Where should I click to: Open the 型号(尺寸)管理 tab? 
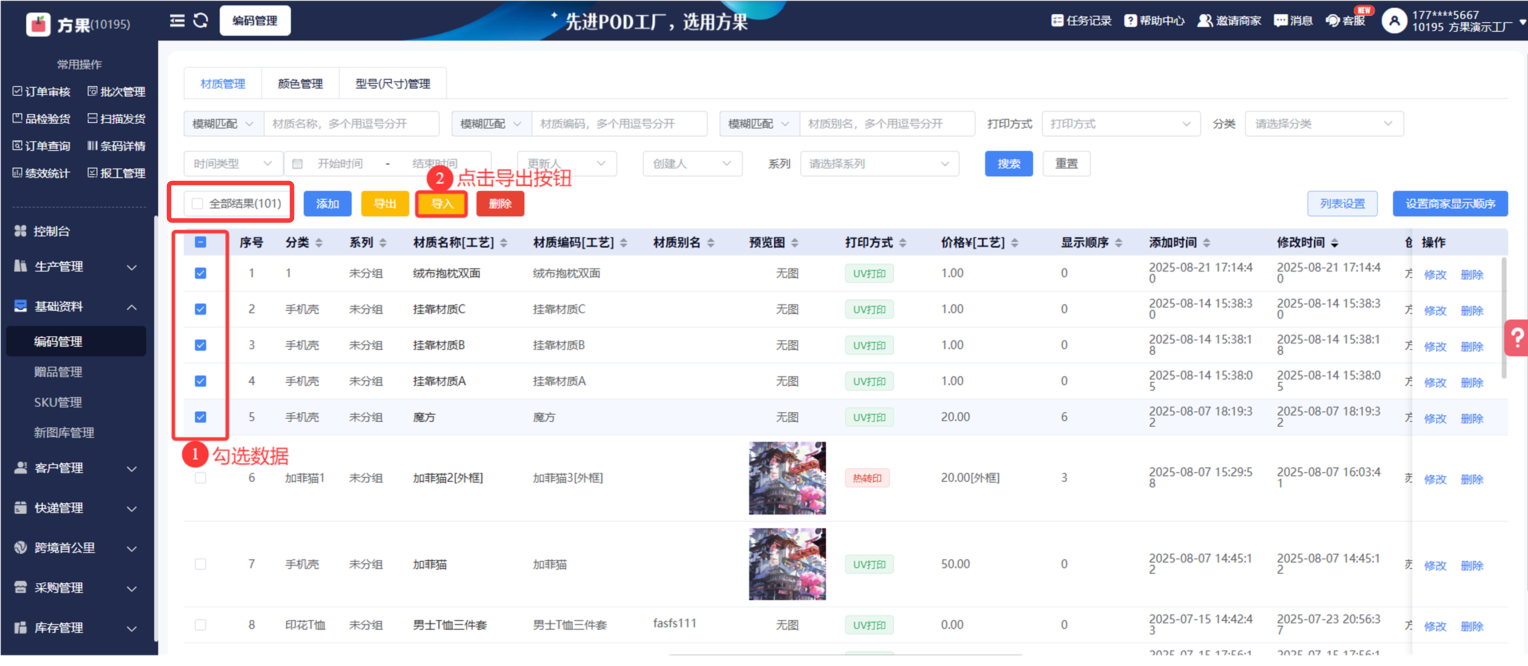click(x=392, y=84)
